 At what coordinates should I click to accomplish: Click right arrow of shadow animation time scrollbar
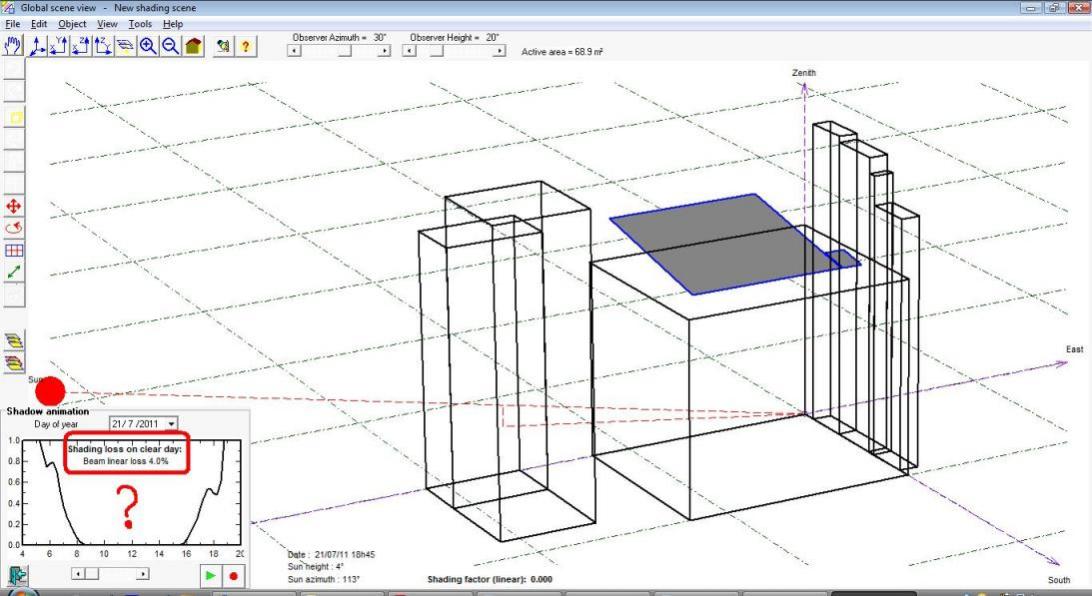[x=143, y=574]
